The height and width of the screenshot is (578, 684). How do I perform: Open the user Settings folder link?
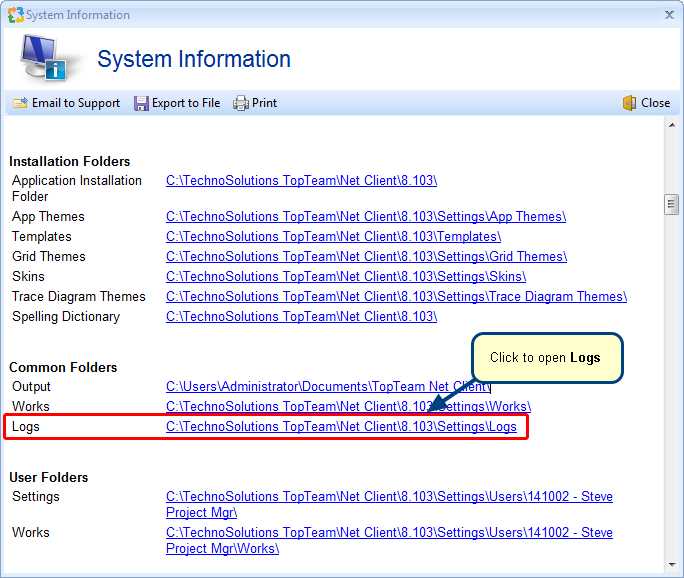click(389, 497)
